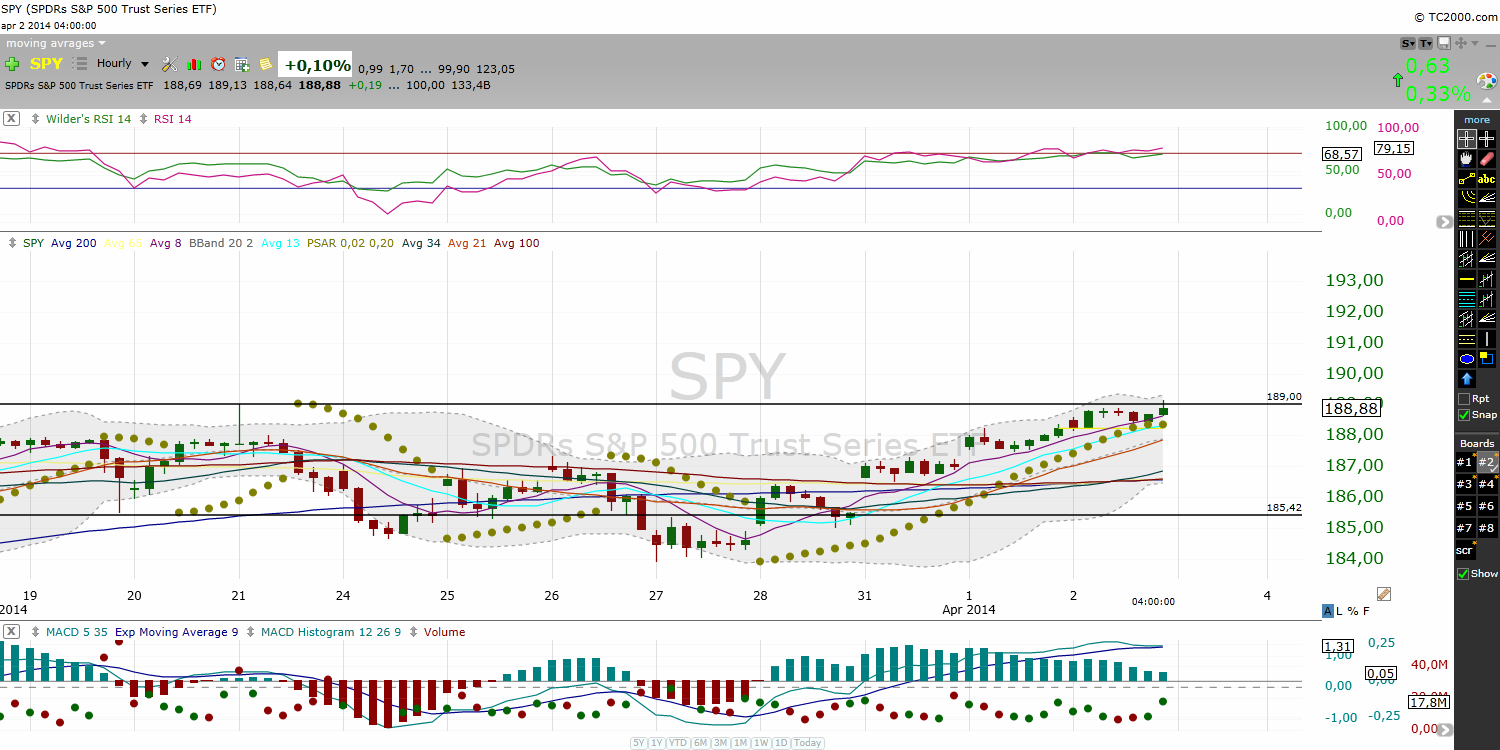The image size is (1500, 750).
Task: Switch to board #3
Action: [x=1465, y=484]
